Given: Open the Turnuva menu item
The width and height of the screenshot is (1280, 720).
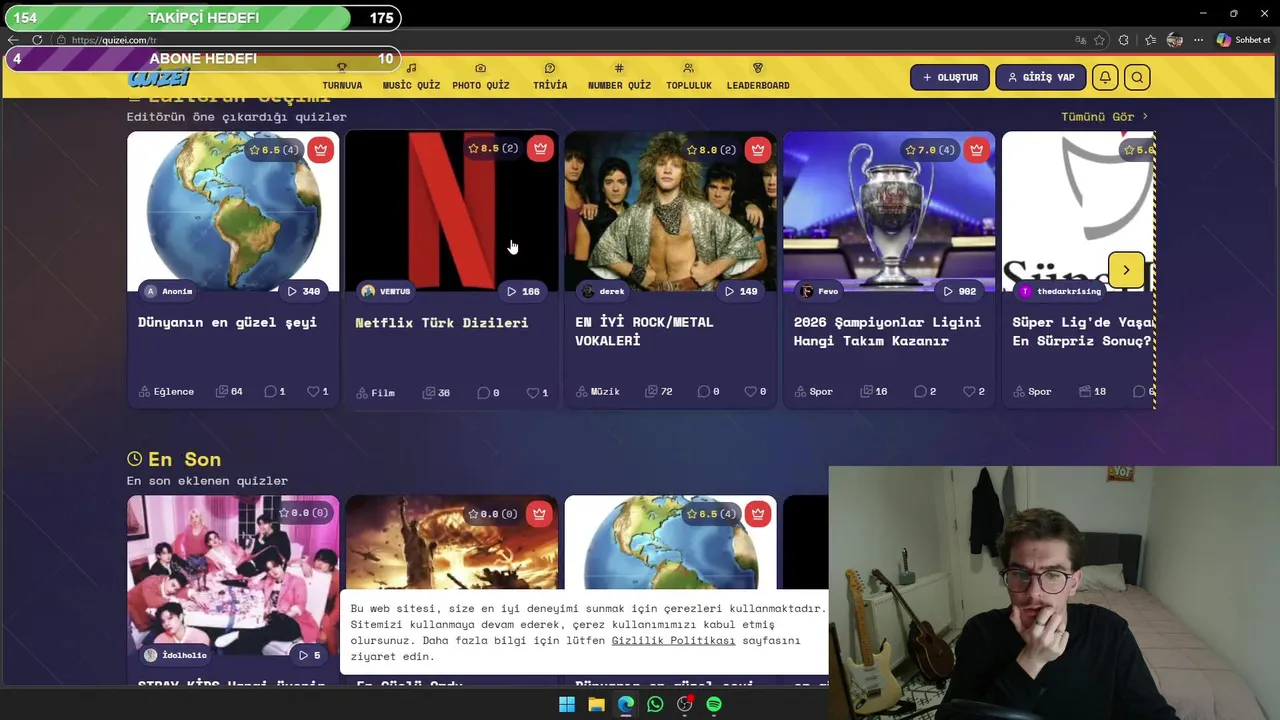Looking at the screenshot, I should pos(342,77).
